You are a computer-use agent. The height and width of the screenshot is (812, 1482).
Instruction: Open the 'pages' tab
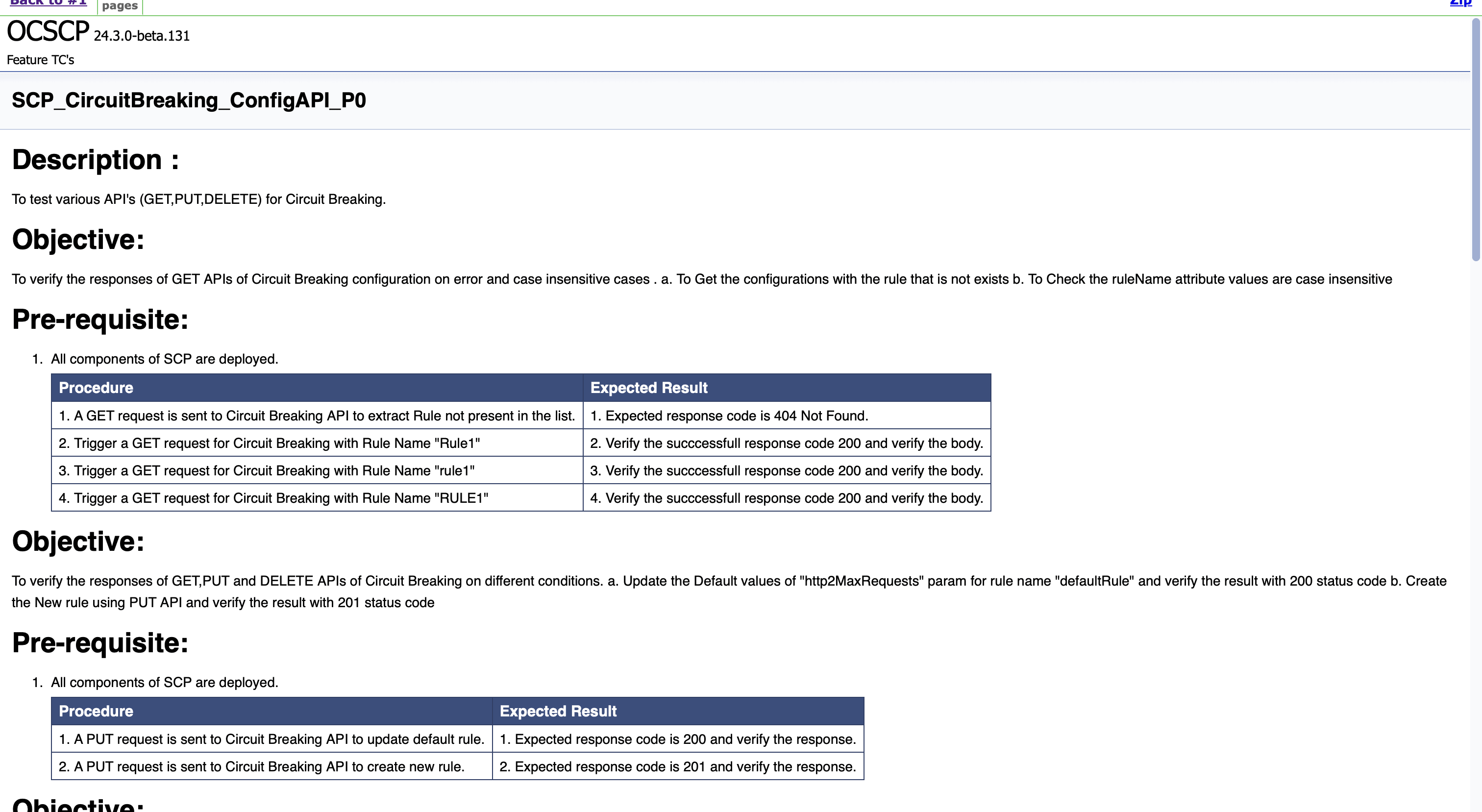click(120, 6)
